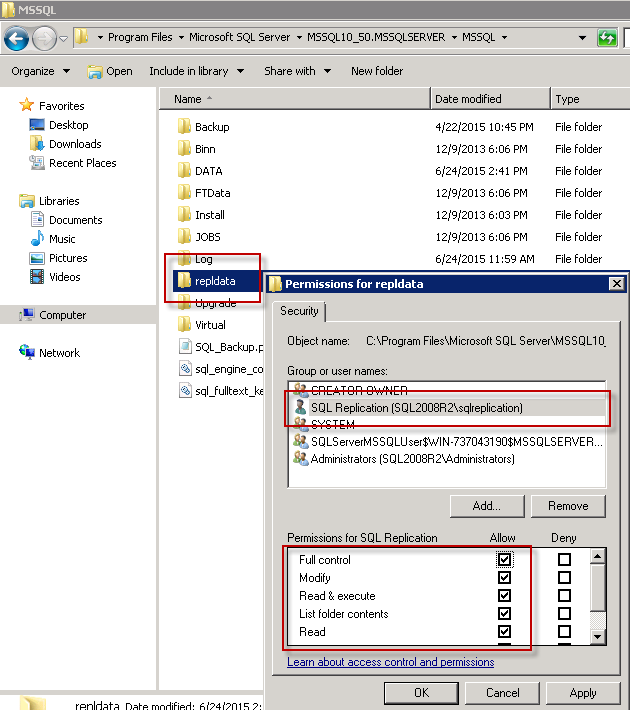Expand the arrow after MSSQL10_50.MSSQLSERVER breadcrumb
Screen dimensions: 630x710
[454, 37]
